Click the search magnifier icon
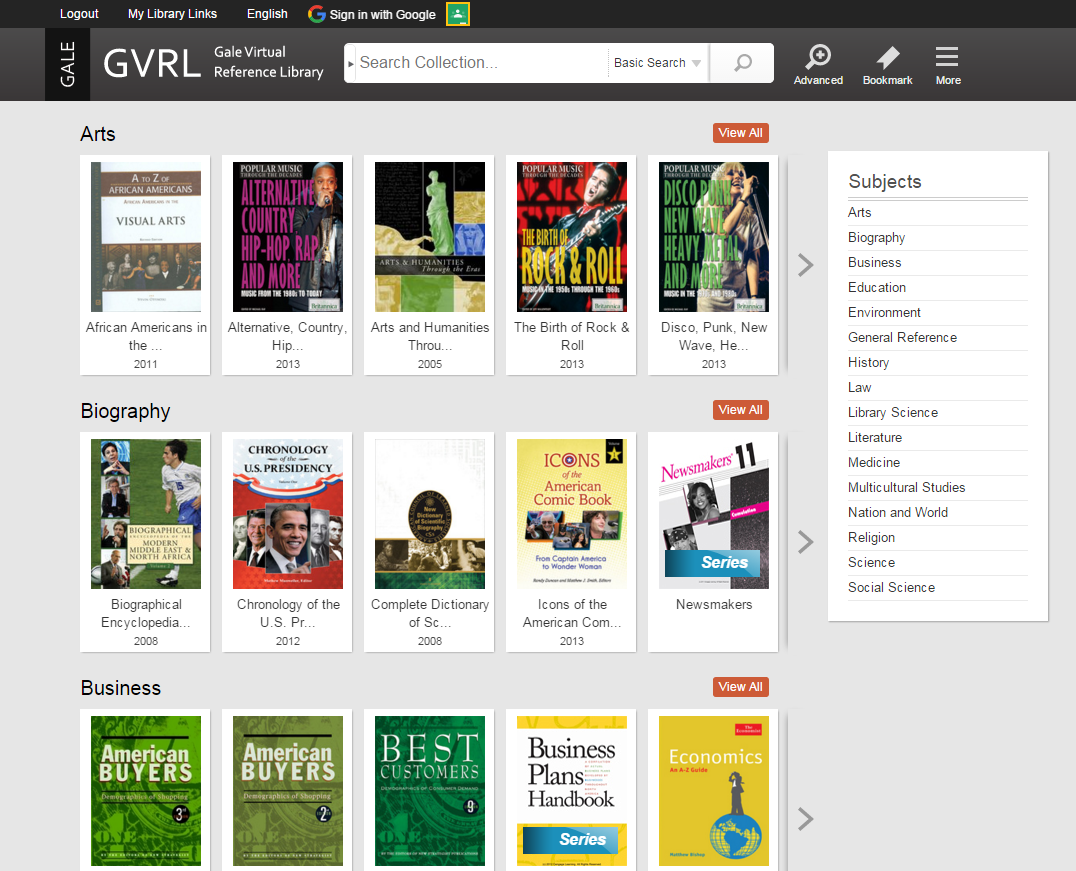This screenshot has width=1076, height=871. pos(741,63)
